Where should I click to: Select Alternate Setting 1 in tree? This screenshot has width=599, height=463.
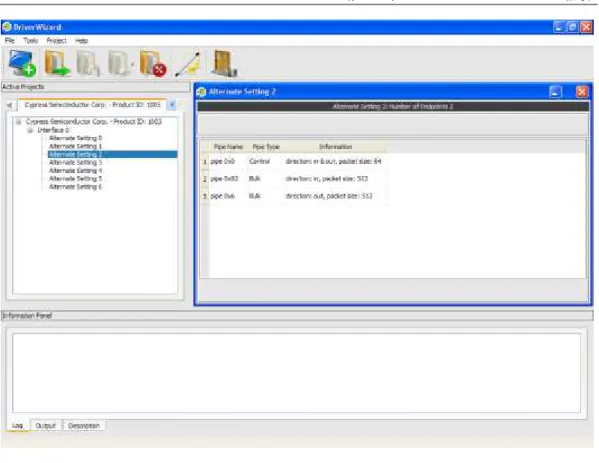coord(76,146)
